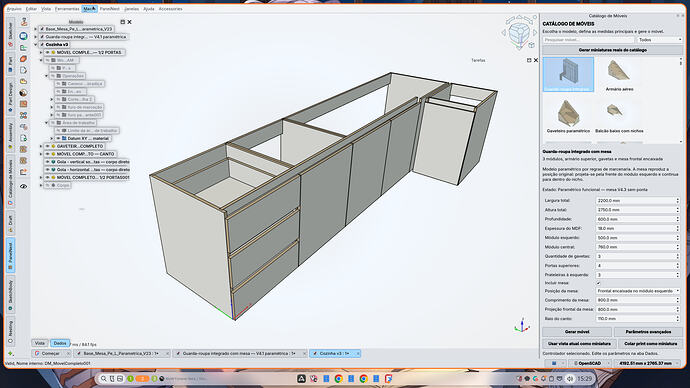Click the orange shape toolbar icon
The height and width of the screenshot is (388, 690).
click(x=24, y=59)
